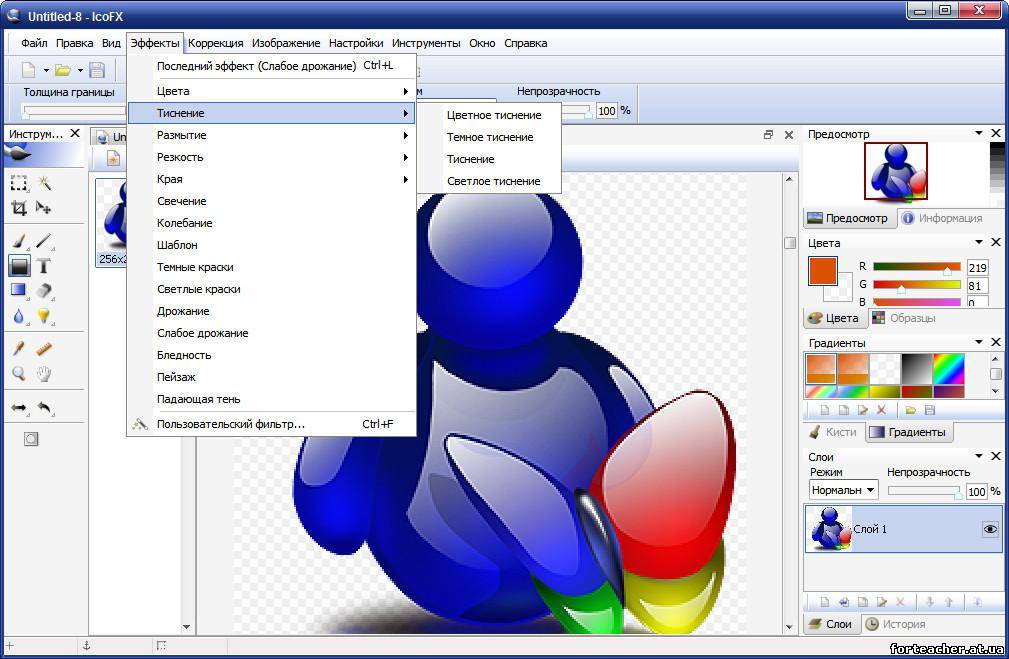The width and height of the screenshot is (1009, 659).
Task: Select the line drawing tool
Action: (44, 241)
